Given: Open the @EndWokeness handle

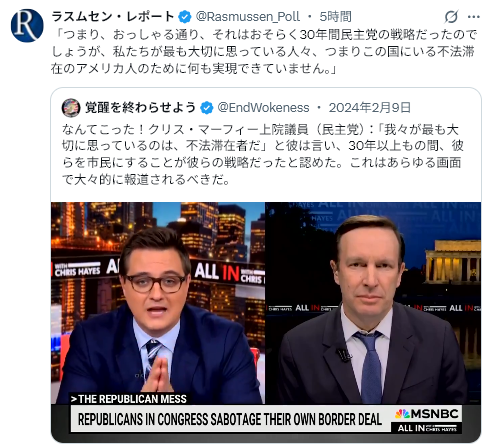Looking at the screenshot, I should (x=263, y=108).
